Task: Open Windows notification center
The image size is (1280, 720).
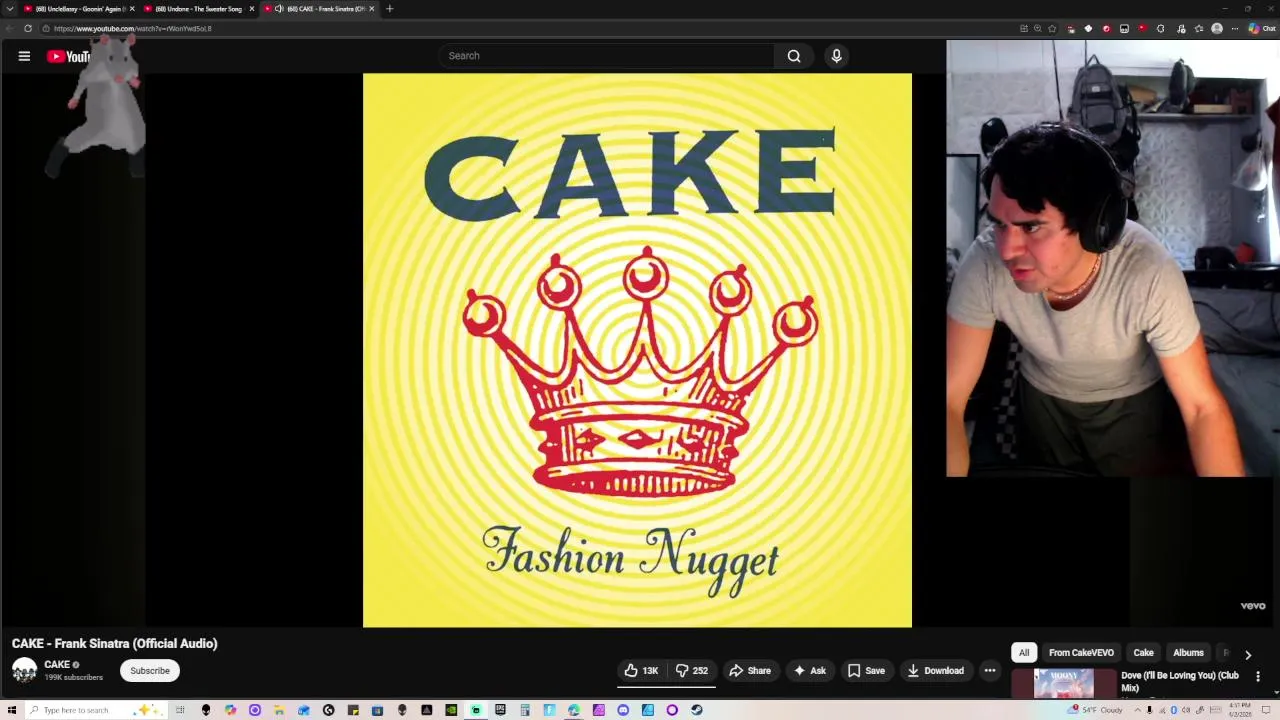Action: tap(1266, 710)
